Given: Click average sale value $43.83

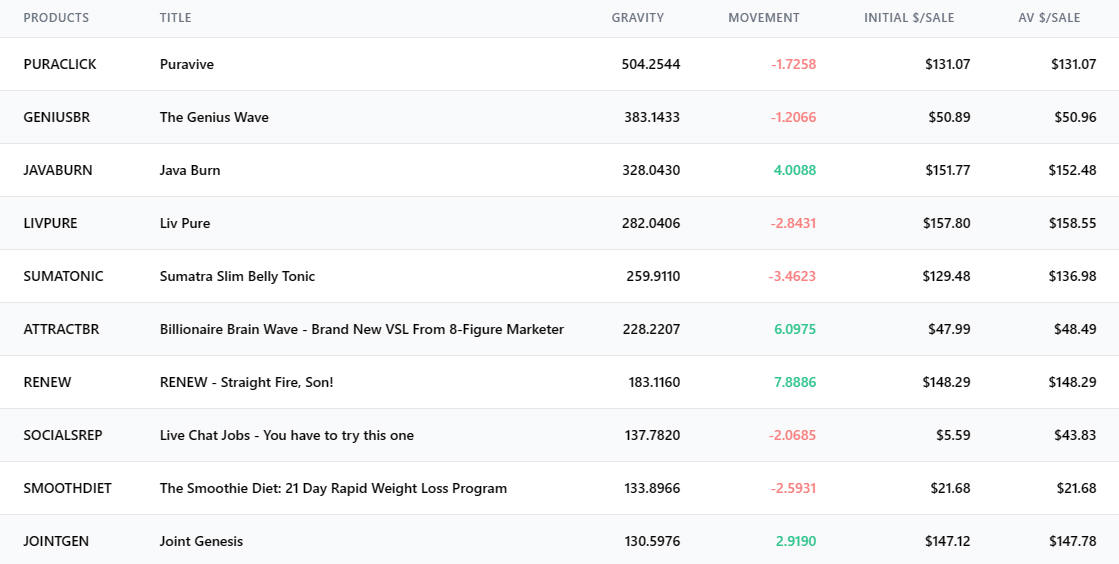Looking at the screenshot, I should 1075,435.
